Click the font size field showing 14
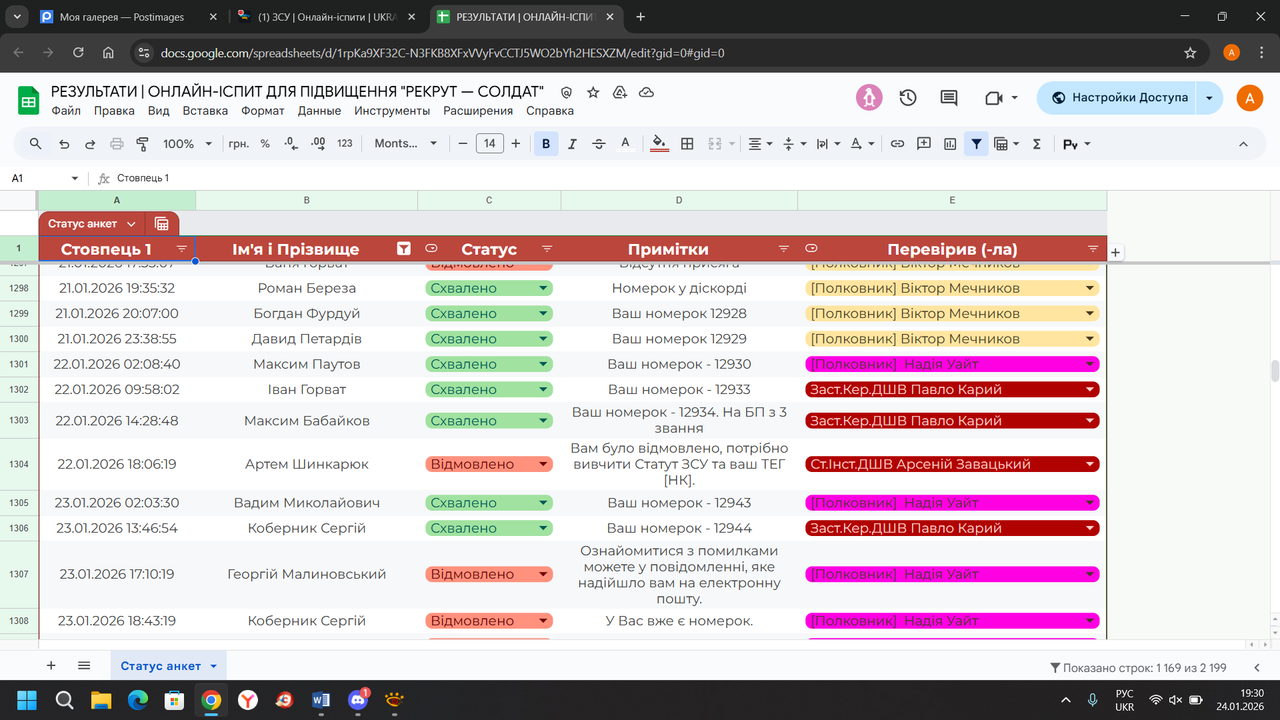The width and height of the screenshot is (1280, 720). [489, 144]
